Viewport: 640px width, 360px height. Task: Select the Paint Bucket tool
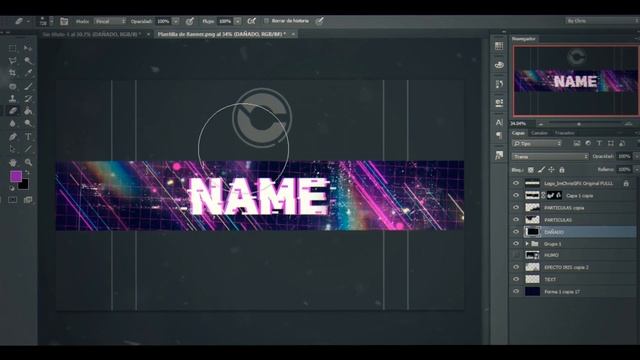pos(28,111)
